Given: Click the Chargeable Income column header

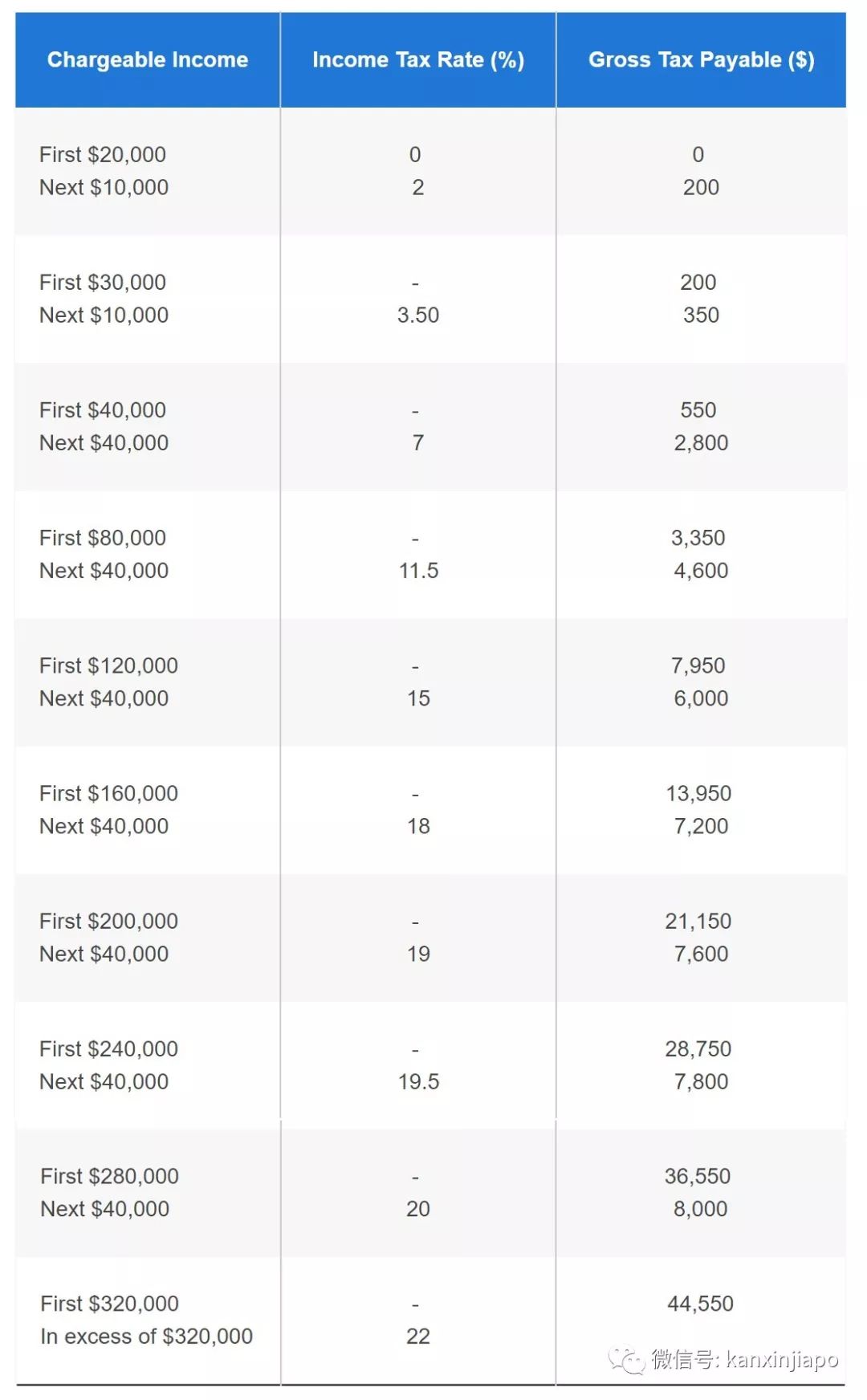Looking at the screenshot, I should click(148, 60).
